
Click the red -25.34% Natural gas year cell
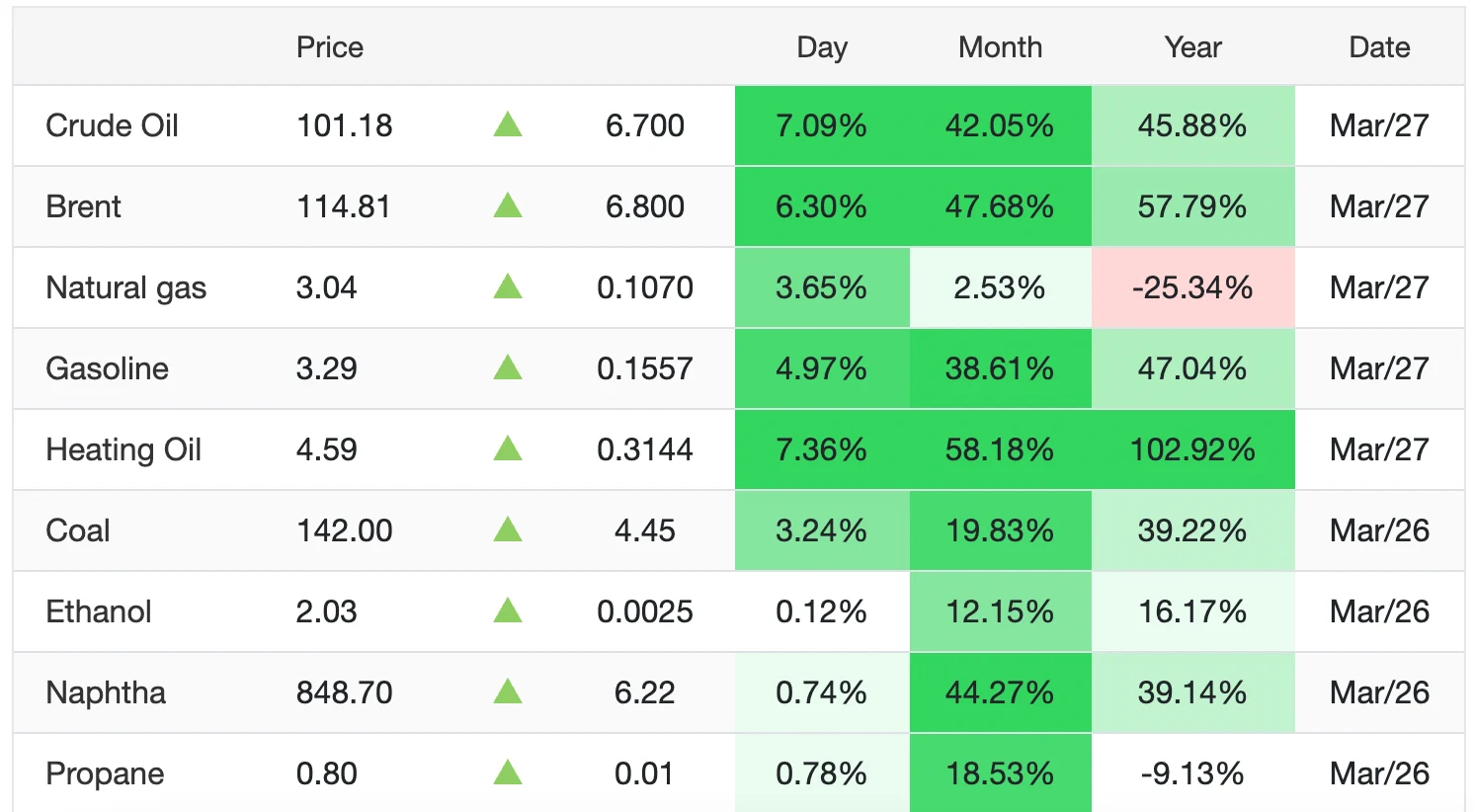1192,287
